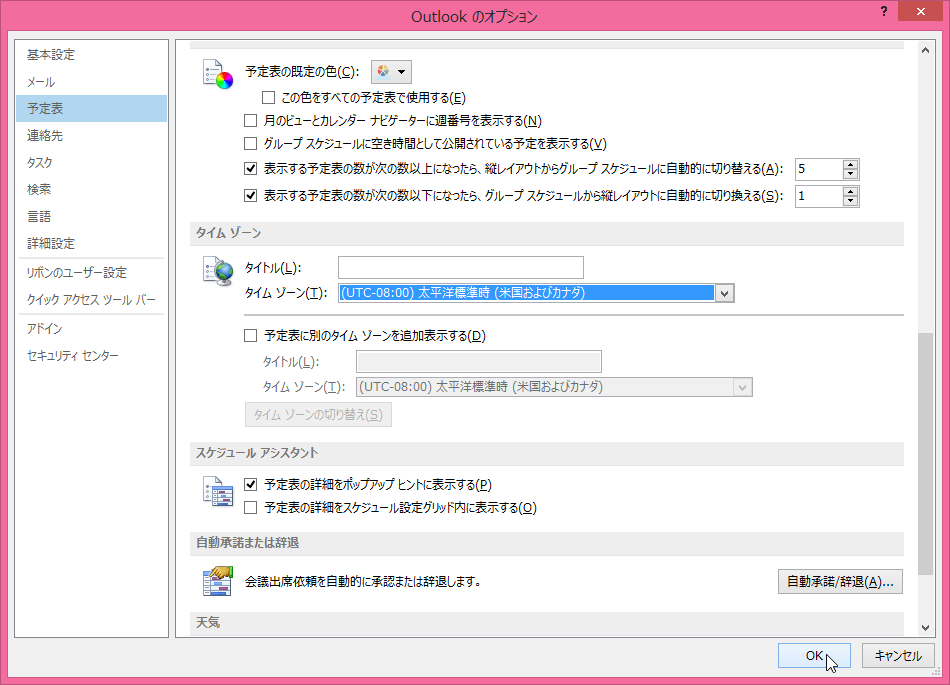The width and height of the screenshot is (950, 685).
Task: Toggle 月のビューとカレンダー ナビゲーターに週番号を表示する checkbox
Action: [x=250, y=121]
